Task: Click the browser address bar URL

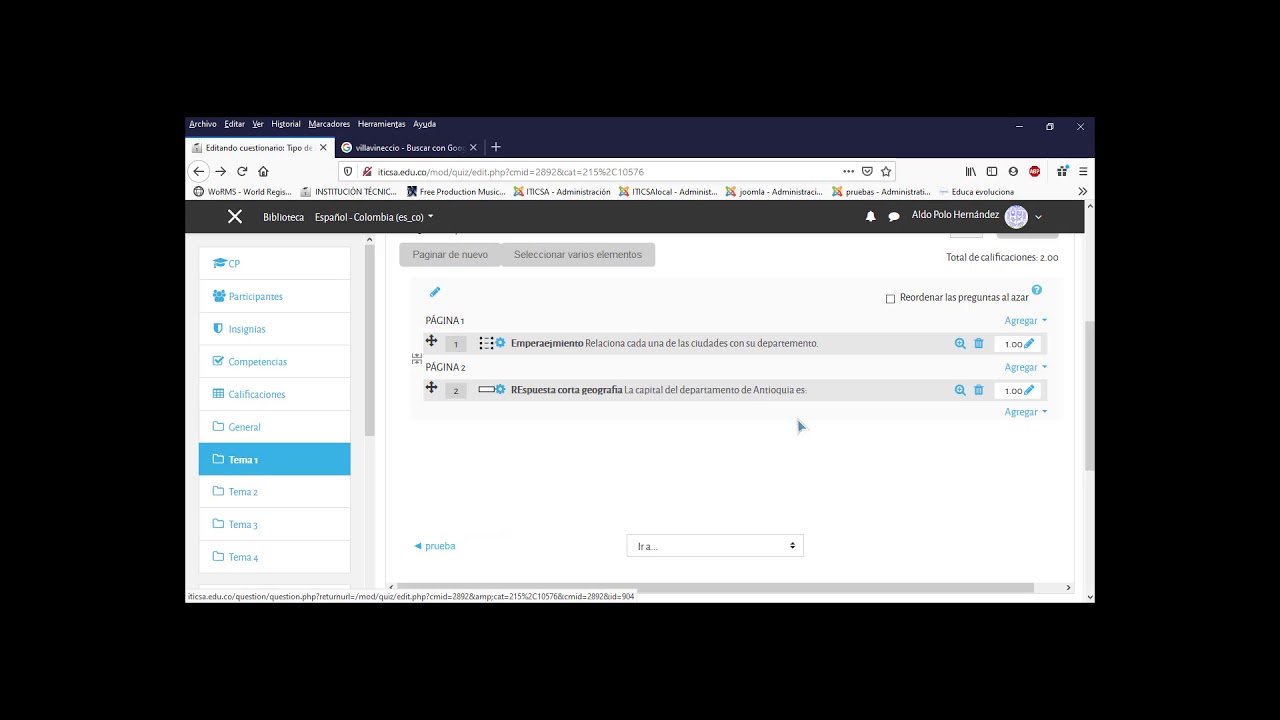Action: point(510,172)
